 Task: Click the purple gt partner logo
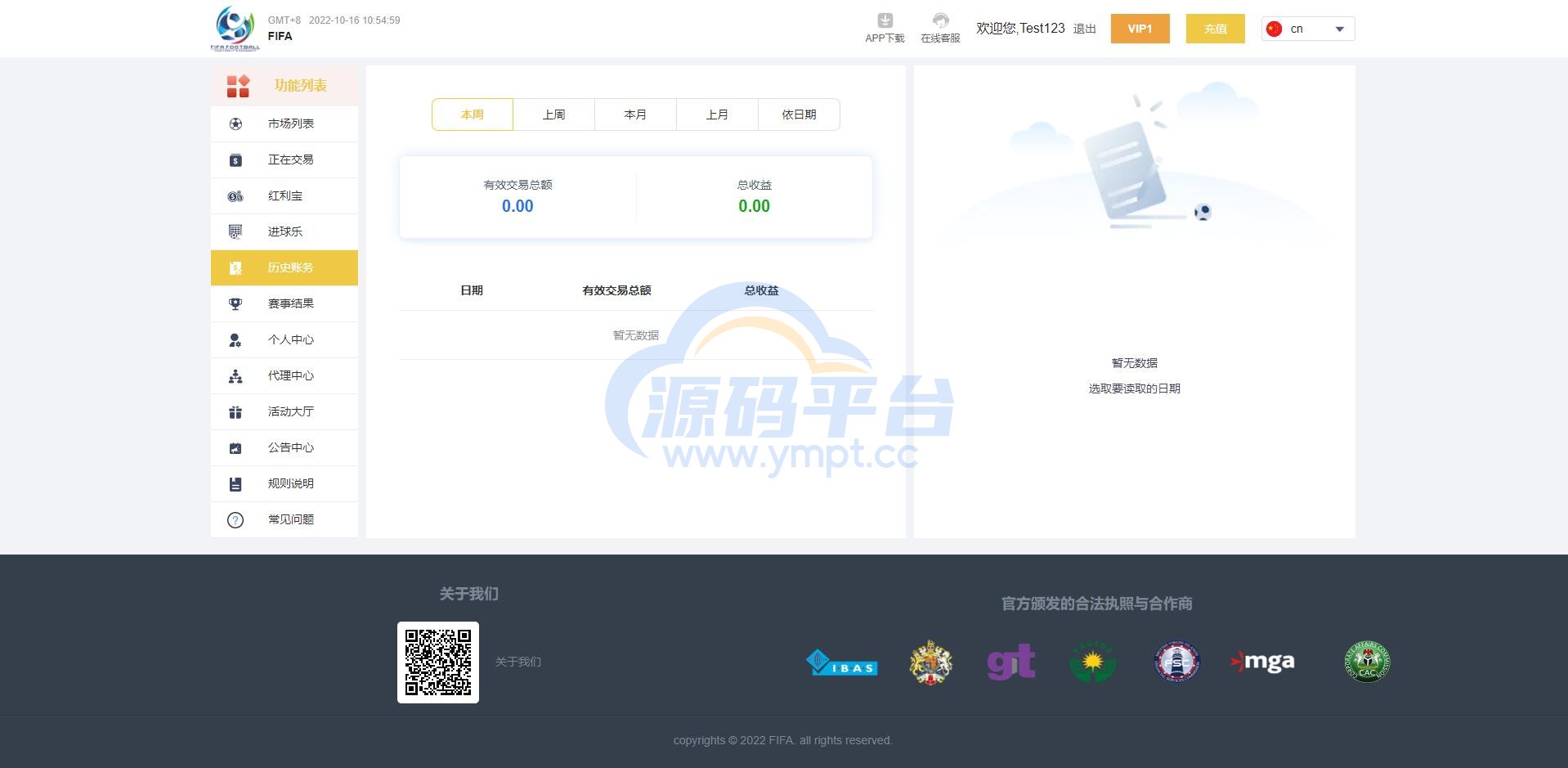coord(1011,662)
